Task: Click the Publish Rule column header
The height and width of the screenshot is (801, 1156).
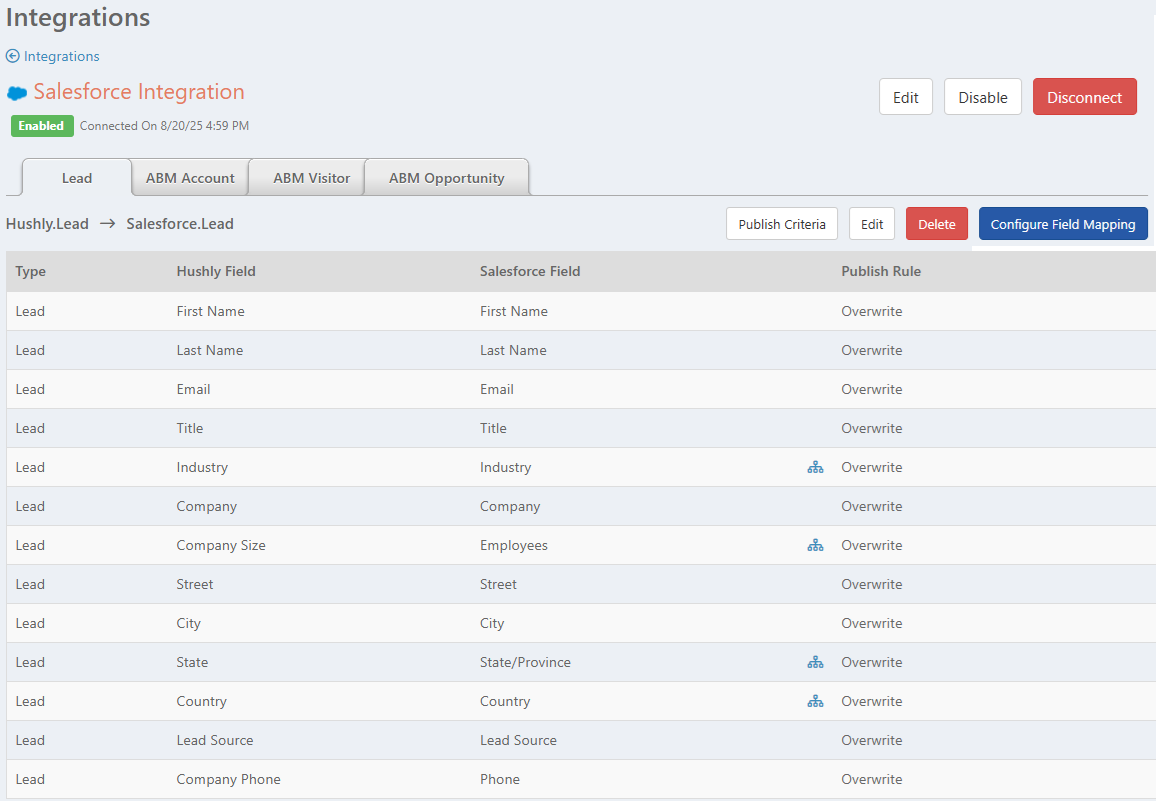Action: [881, 271]
